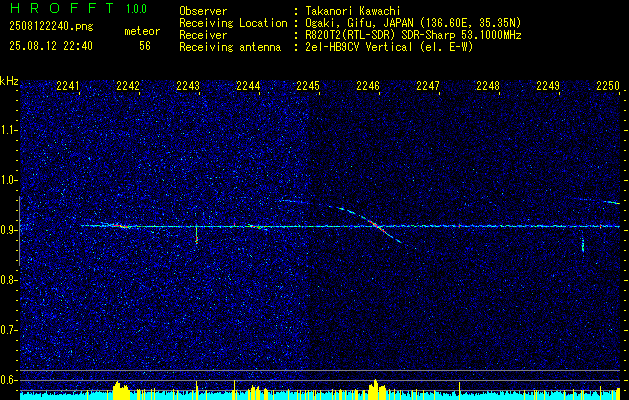
Task: Click the Receiving Location label
Action: pos(233,23)
